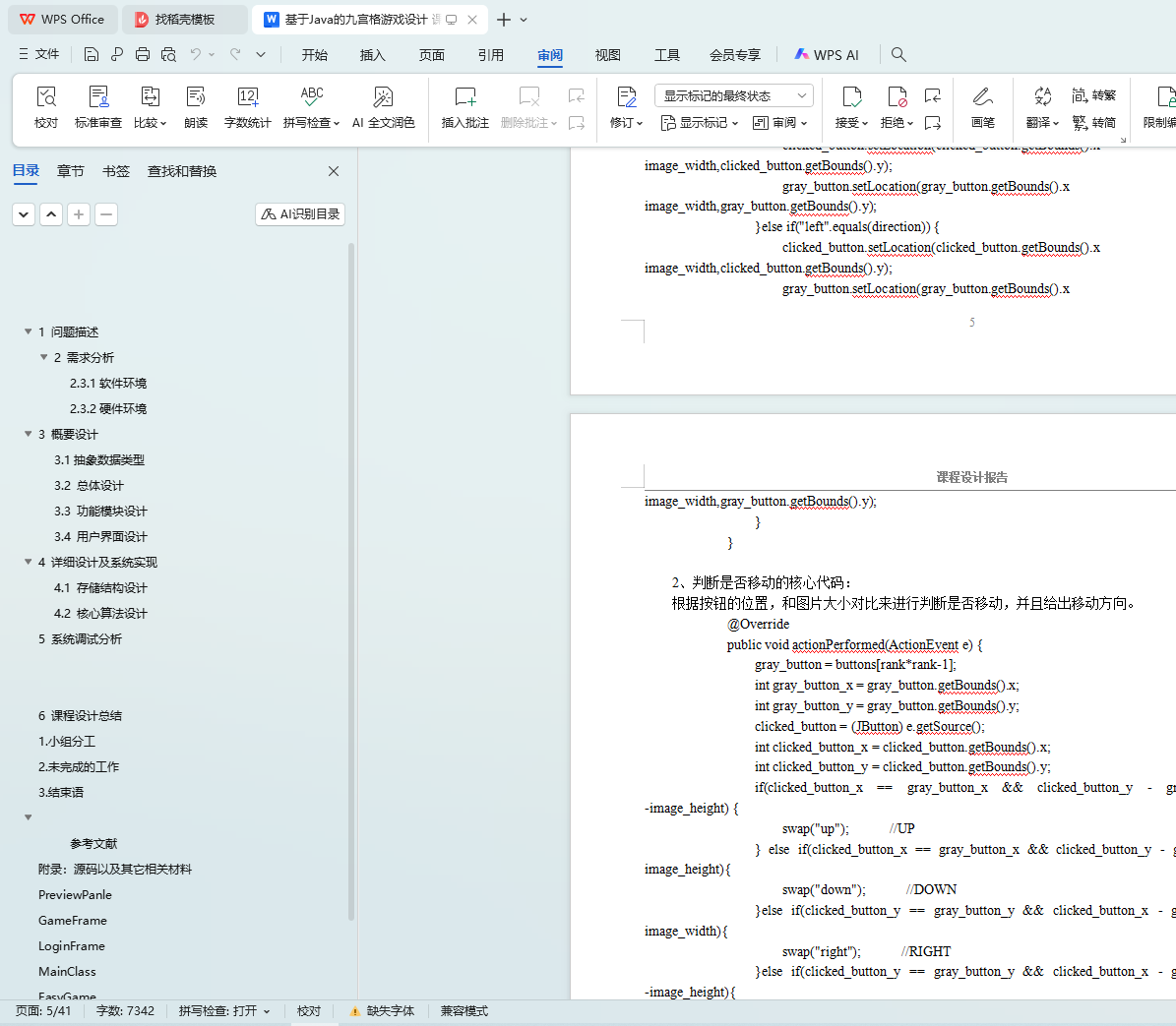
Task: Convert text with 简转繁
Action: coord(1094,95)
